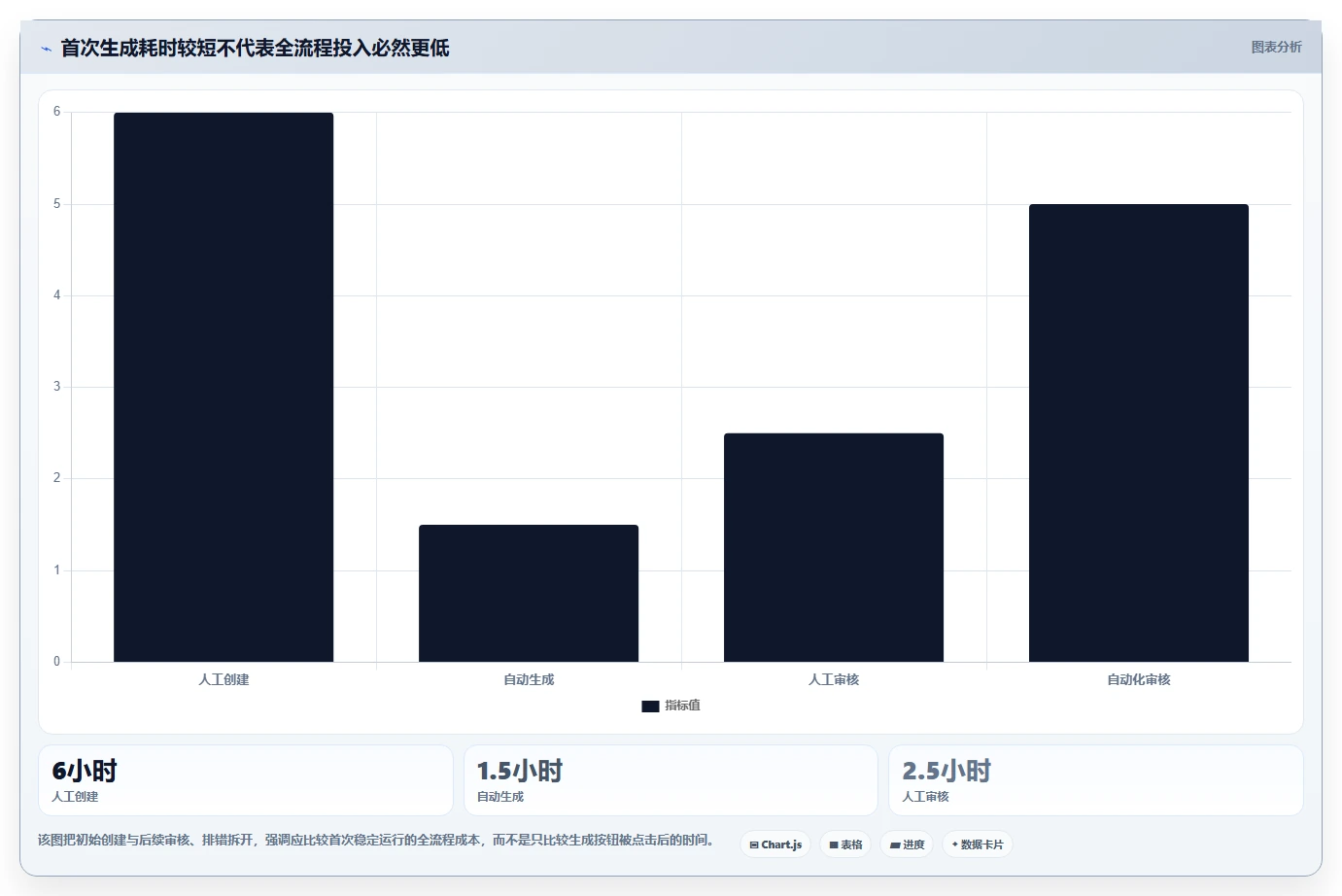This screenshot has height=896, width=1342.
Task: Click the 图表分析 label in header
Action: tap(1276, 47)
